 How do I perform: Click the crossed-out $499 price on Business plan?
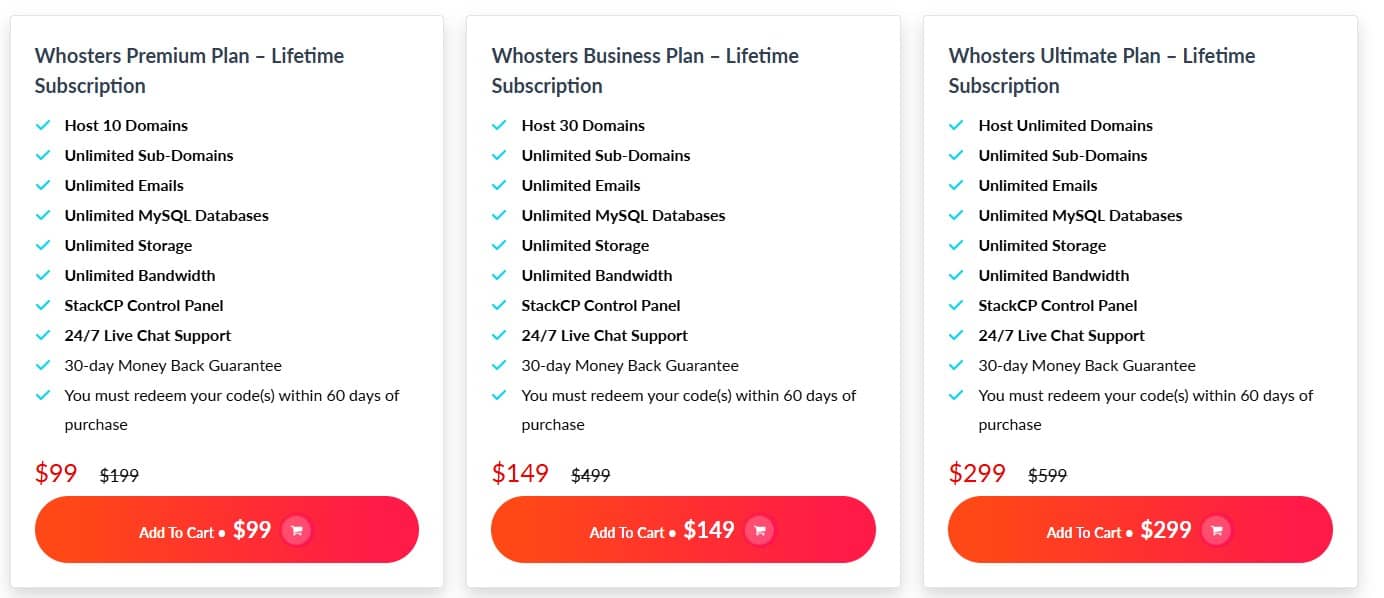(x=591, y=476)
